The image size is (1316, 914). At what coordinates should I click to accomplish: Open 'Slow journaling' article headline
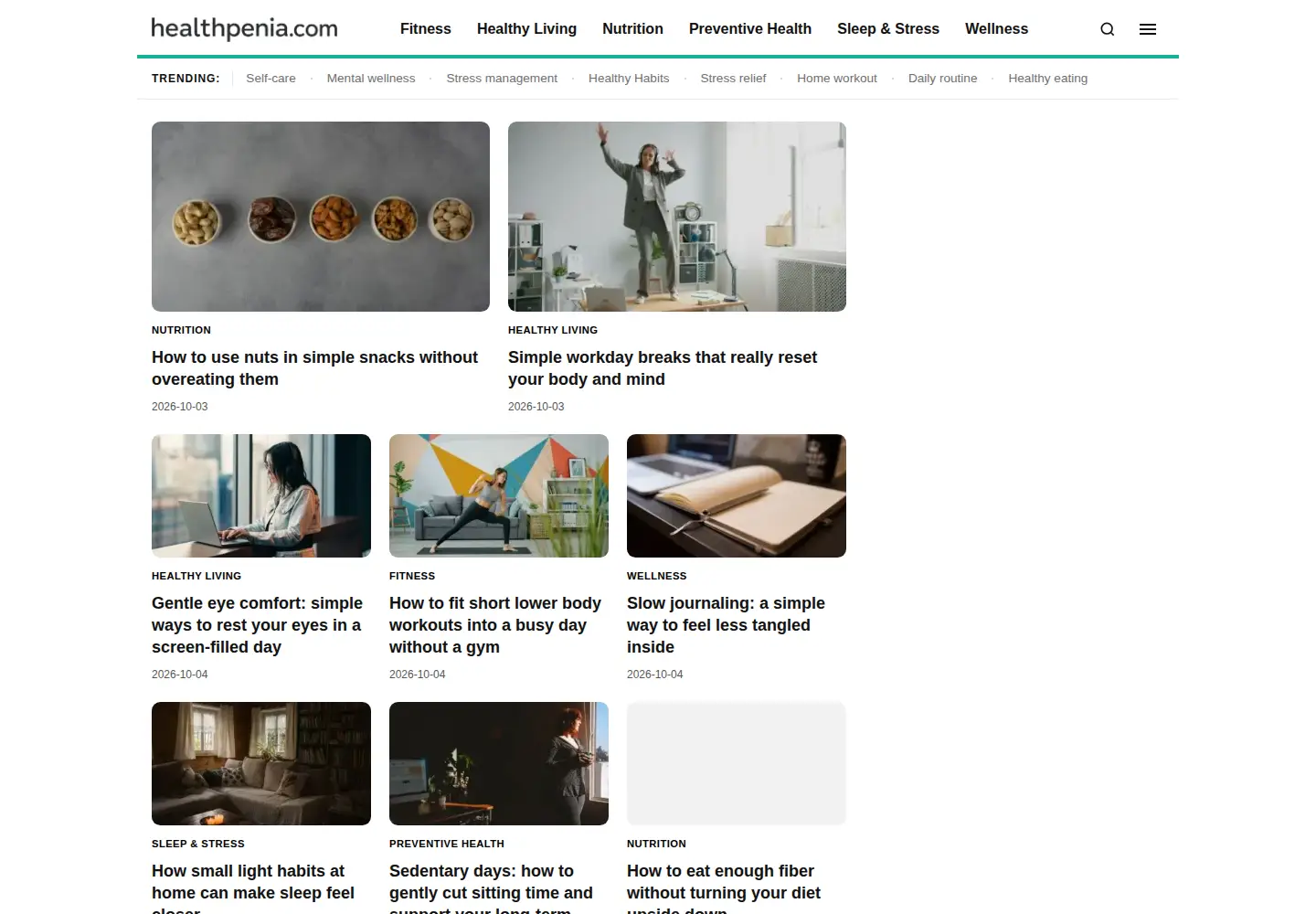tap(727, 625)
